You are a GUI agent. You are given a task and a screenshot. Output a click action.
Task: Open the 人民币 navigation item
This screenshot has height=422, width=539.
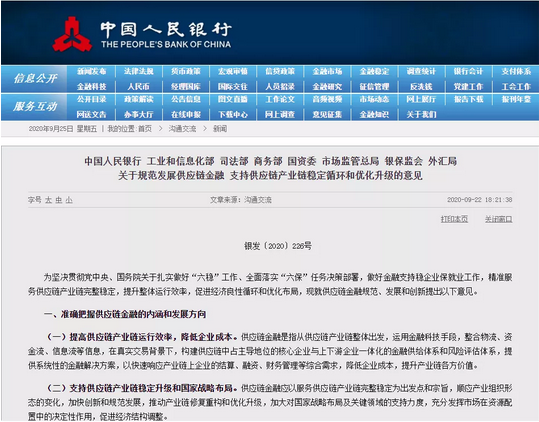pyautogui.click(x=139, y=87)
